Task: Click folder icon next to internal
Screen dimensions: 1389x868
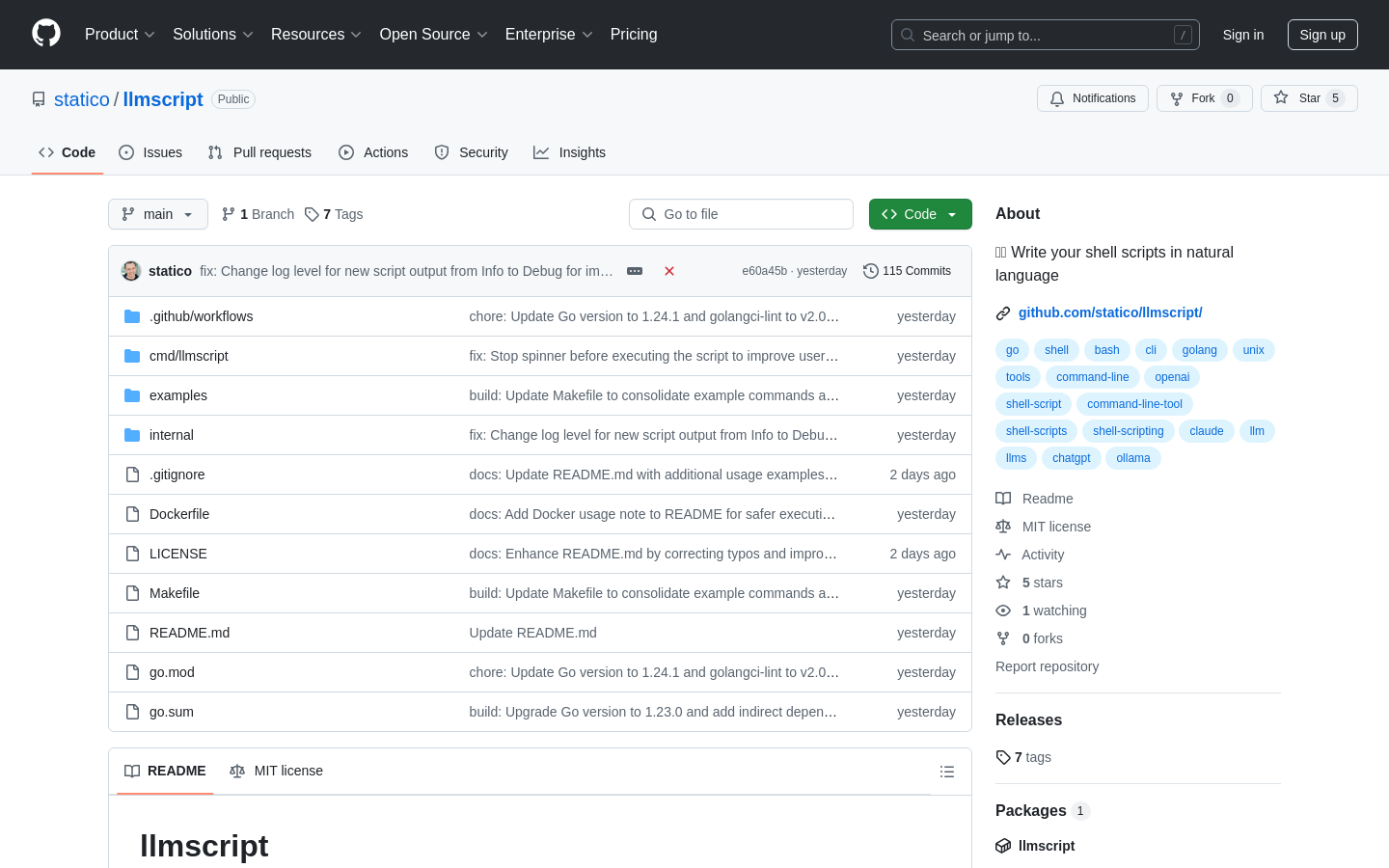Action: [x=132, y=435]
